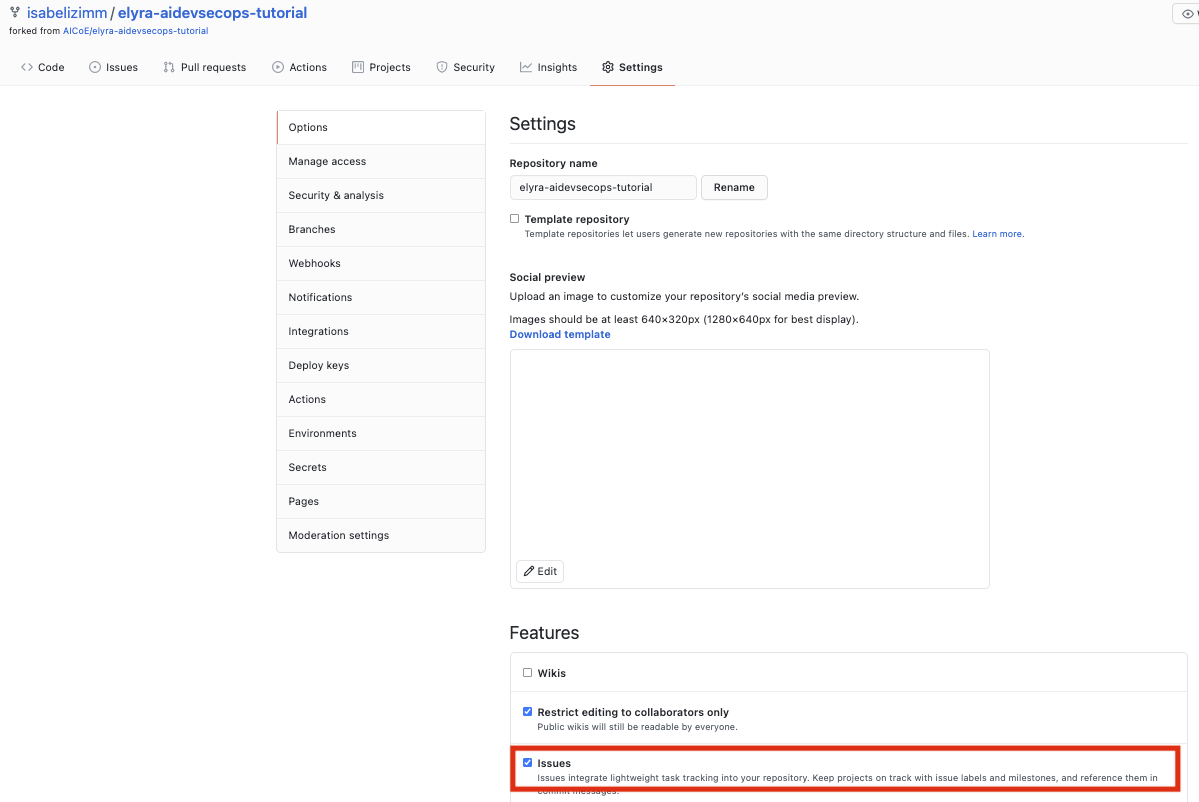Click the pencil icon on Edit button
The image size is (1199, 802).
click(528, 571)
